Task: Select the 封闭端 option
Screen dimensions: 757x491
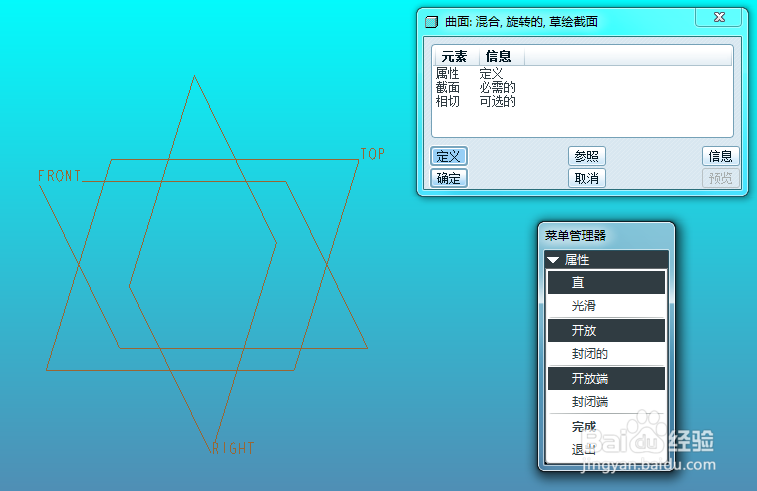Action: pyautogui.click(x=606, y=402)
